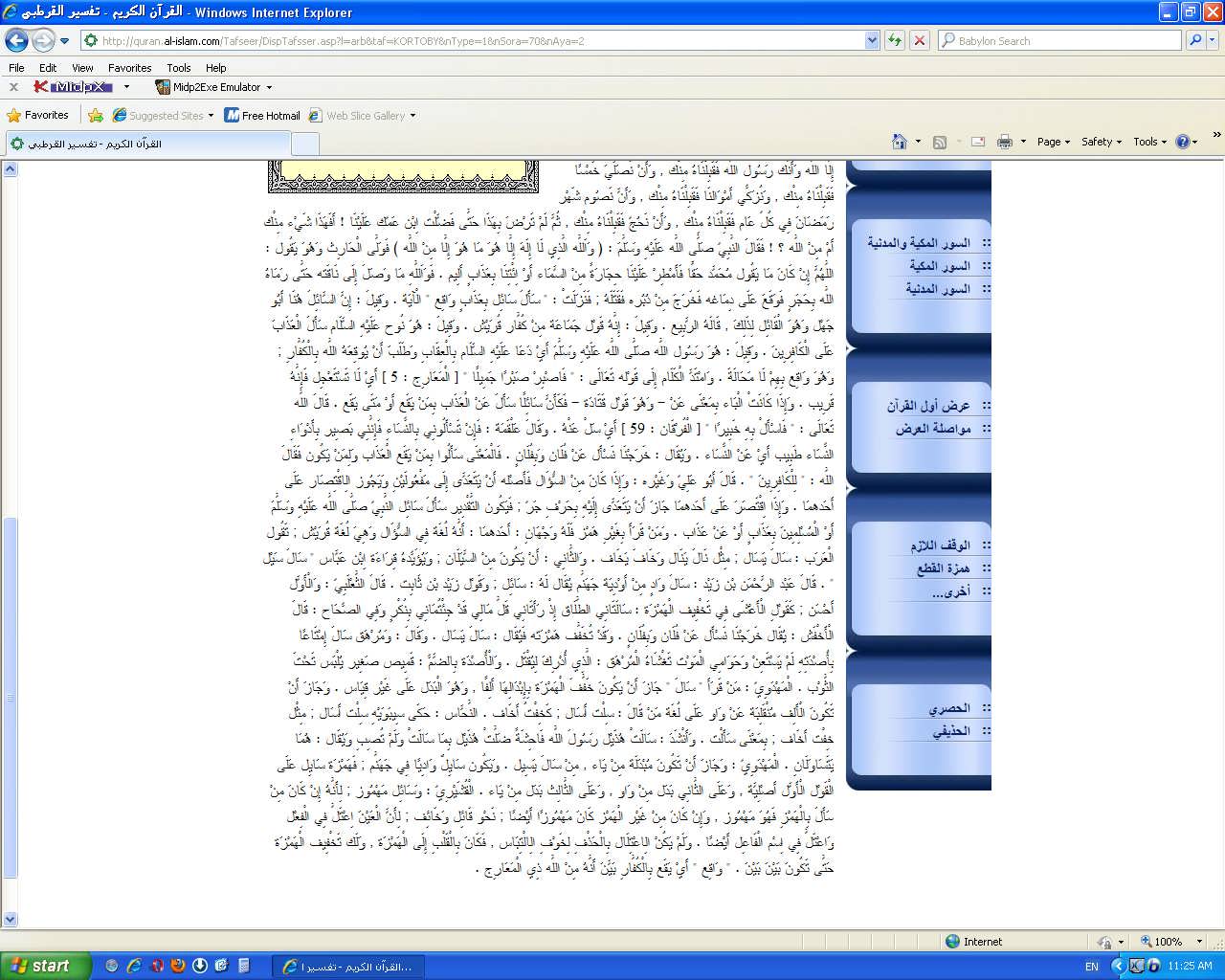Open the Favorites center button

coord(38,115)
